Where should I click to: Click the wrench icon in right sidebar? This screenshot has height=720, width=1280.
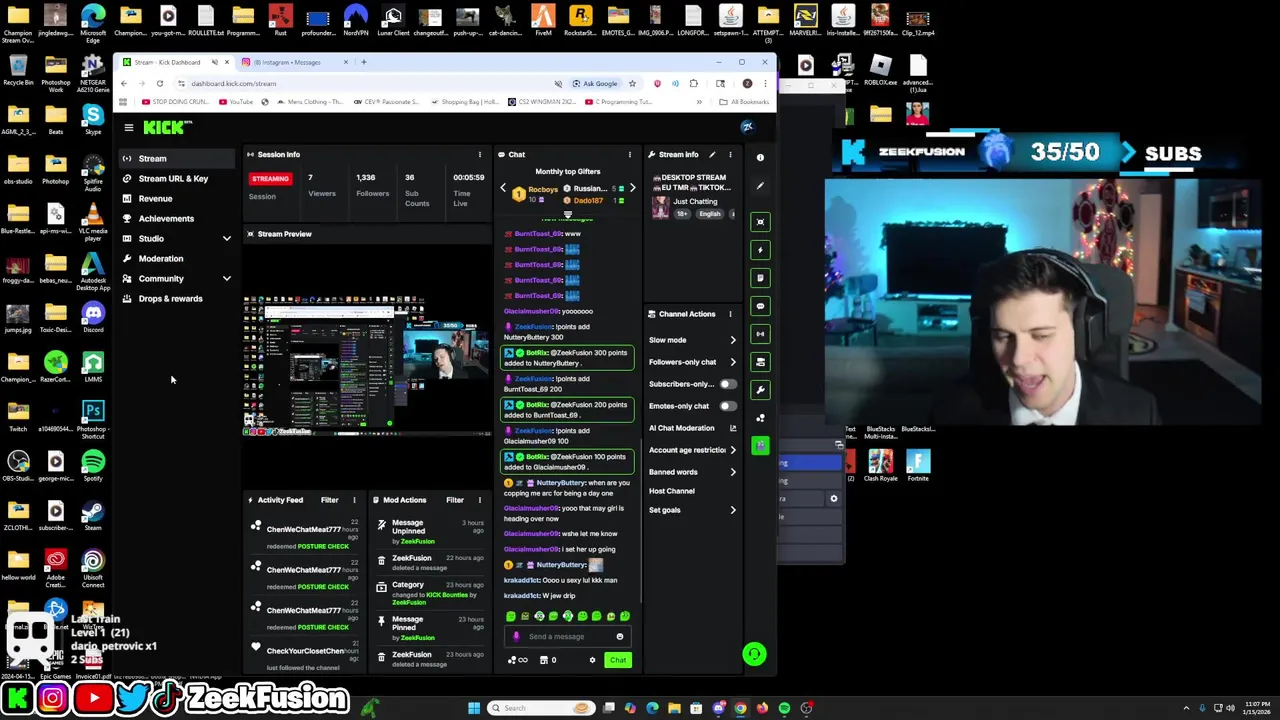coord(760,389)
